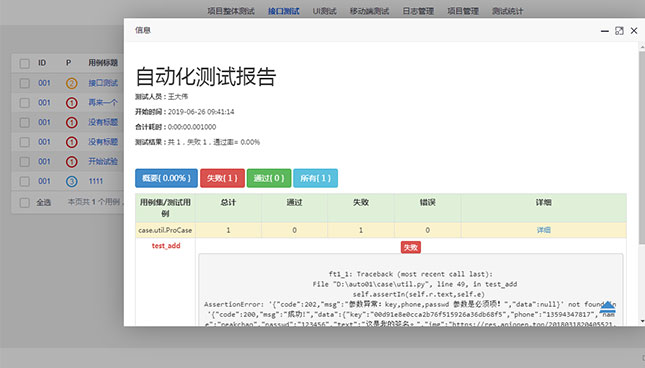Tick the header checkbox beside the ID column
The width and height of the screenshot is (645, 368).
pyautogui.click(x=25, y=63)
